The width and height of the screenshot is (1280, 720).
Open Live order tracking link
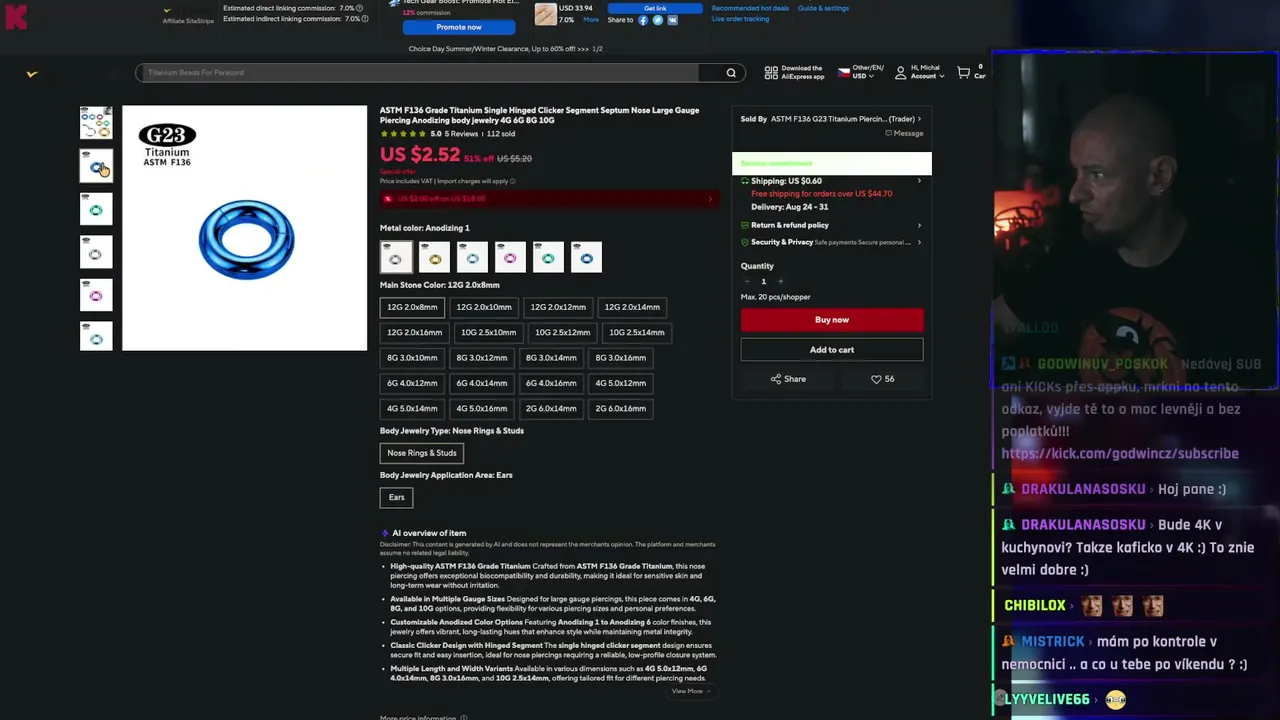740,19
